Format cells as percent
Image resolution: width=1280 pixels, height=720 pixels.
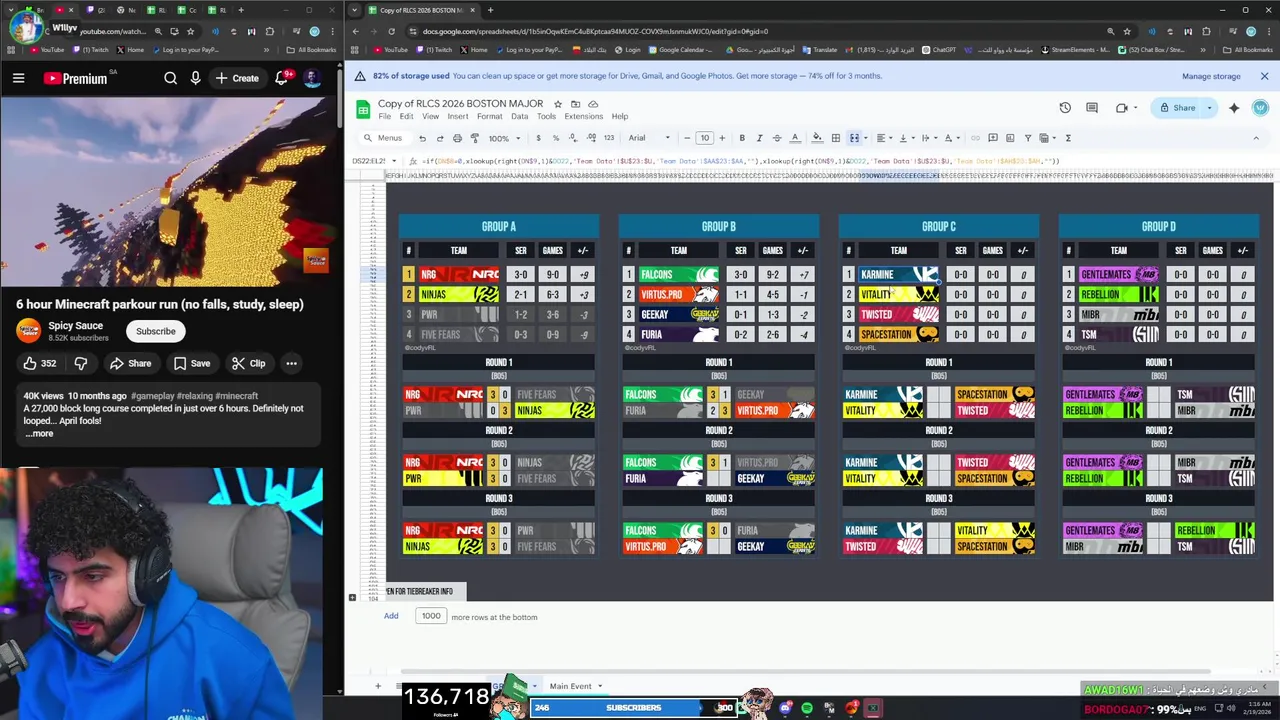tap(555, 138)
